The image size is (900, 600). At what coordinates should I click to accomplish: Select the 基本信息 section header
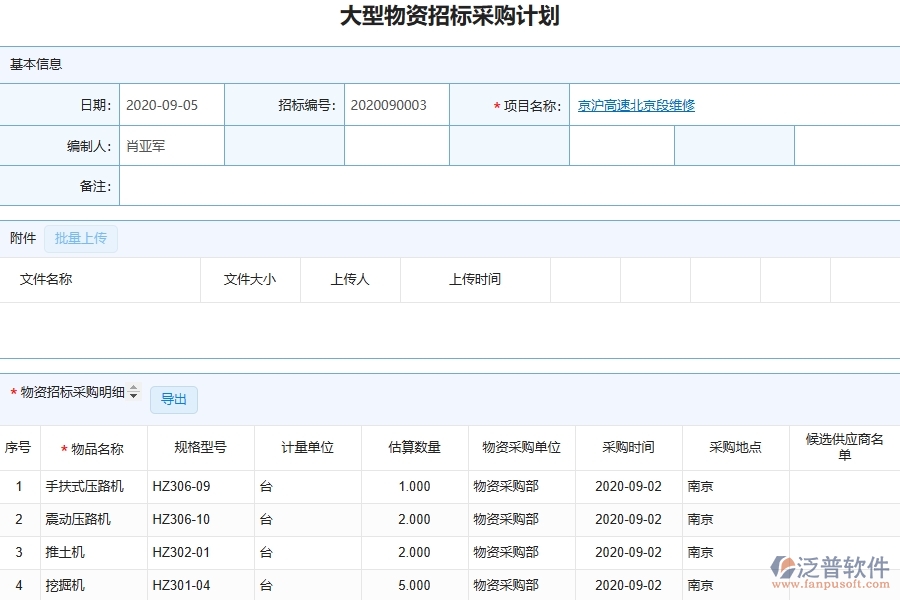click(x=33, y=64)
